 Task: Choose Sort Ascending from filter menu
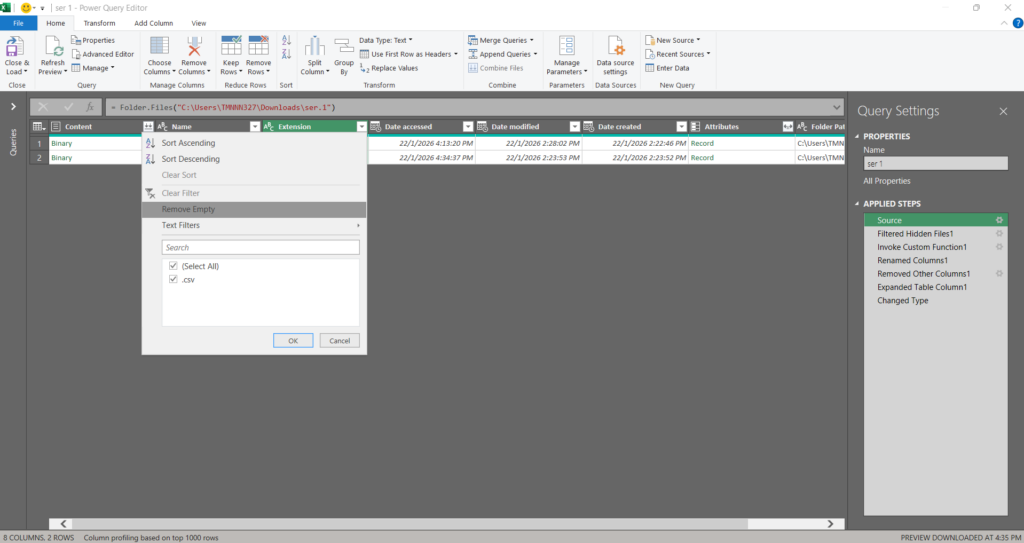[x=188, y=143]
